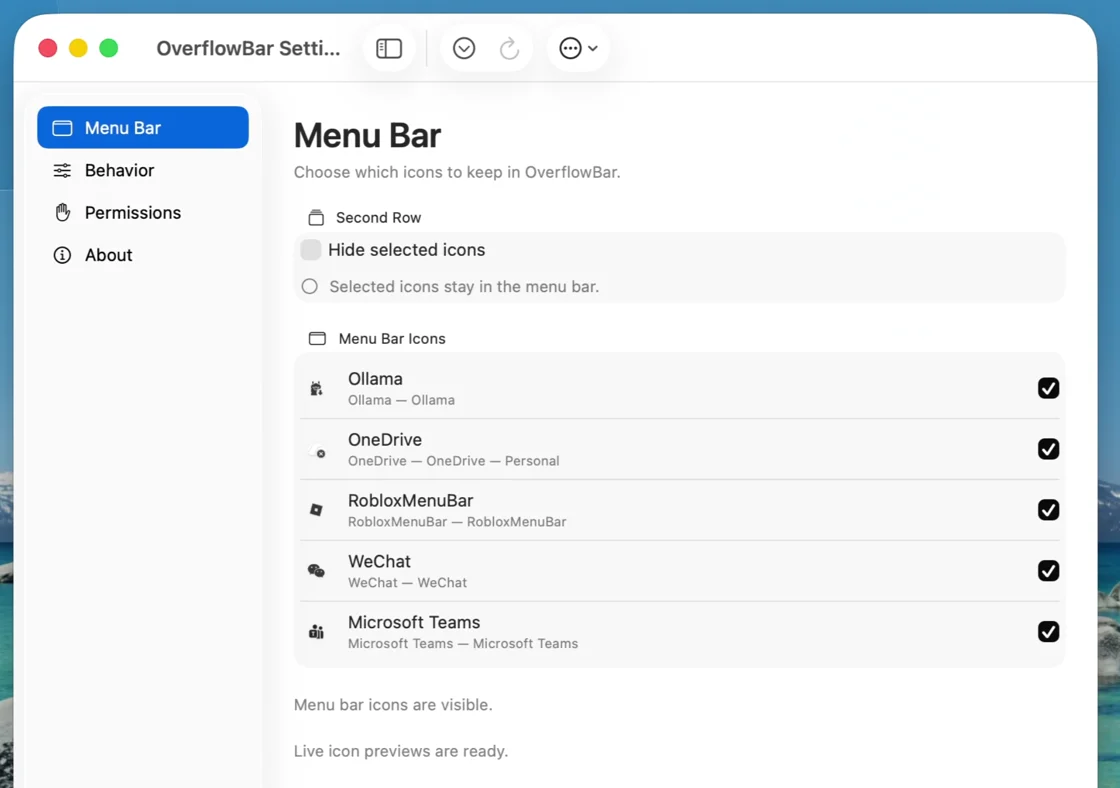Screen dimensions: 1120x788
Task: Click the Ollama llama icon
Action: pyautogui.click(x=316, y=389)
